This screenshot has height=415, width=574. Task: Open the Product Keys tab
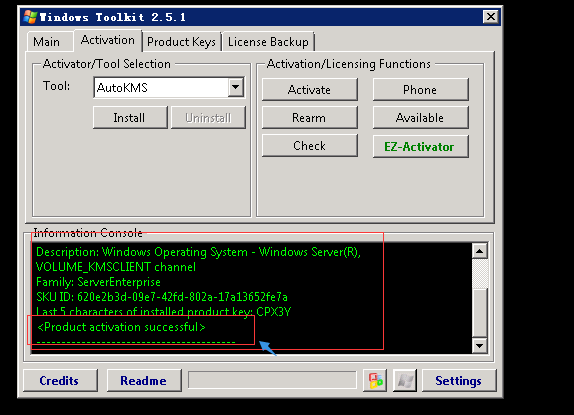[x=181, y=42]
